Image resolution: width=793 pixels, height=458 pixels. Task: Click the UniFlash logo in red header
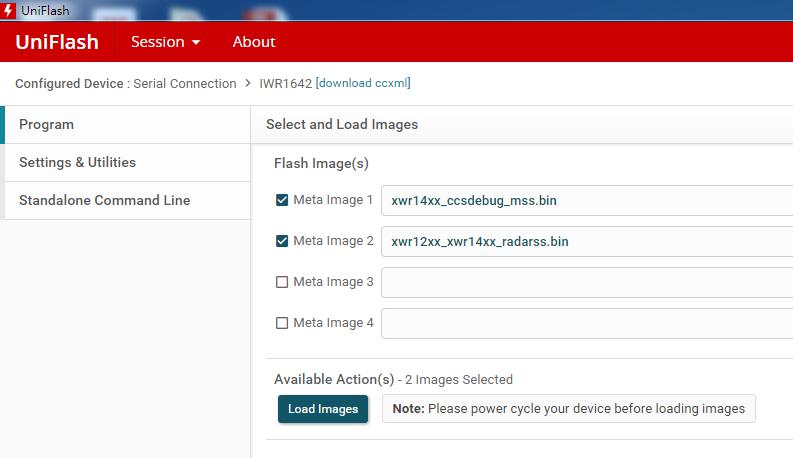coord(57,42)
